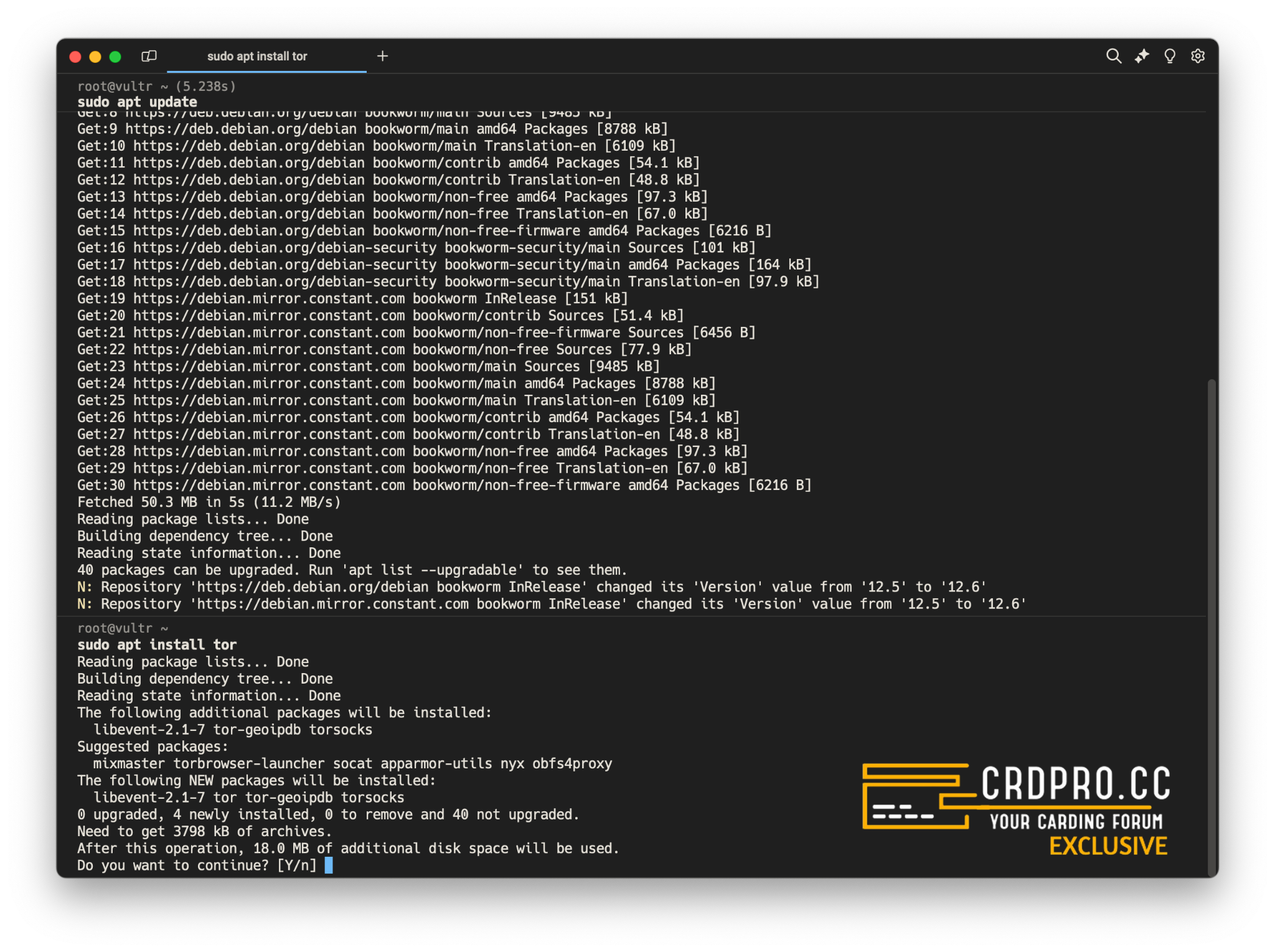1275x952 pixels.
Task: Open the search icon in the title bar
Action: coord(1113,56)
